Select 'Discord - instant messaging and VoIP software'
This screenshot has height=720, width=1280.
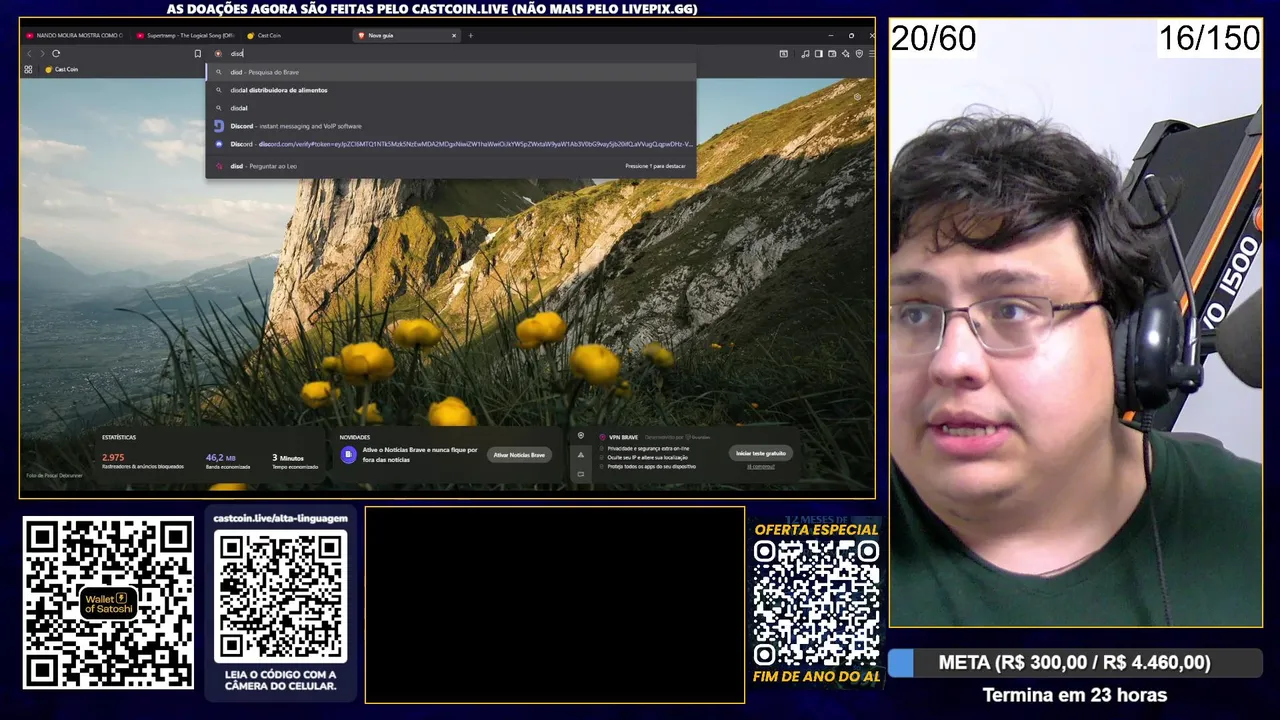click(450, 126)
